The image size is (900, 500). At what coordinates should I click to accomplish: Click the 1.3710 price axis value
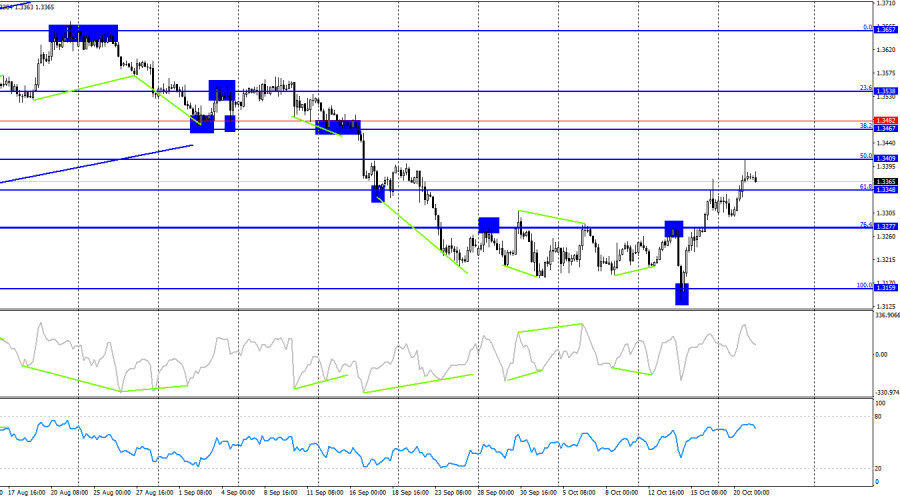886,3
